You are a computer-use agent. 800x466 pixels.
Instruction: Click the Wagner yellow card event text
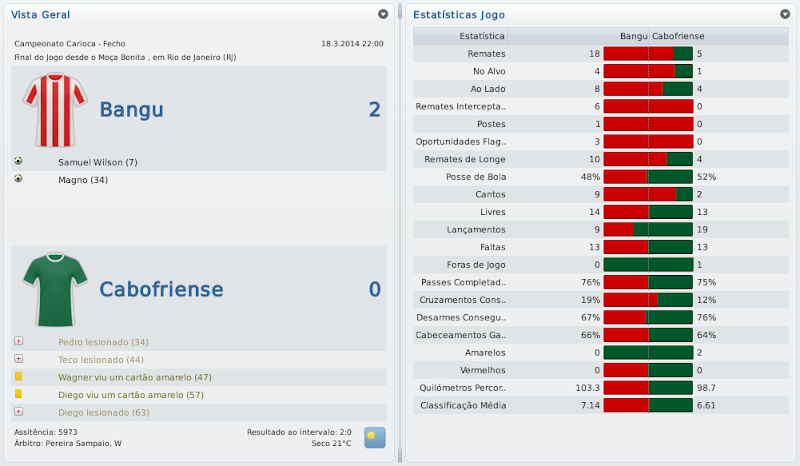tap(135, 377)
